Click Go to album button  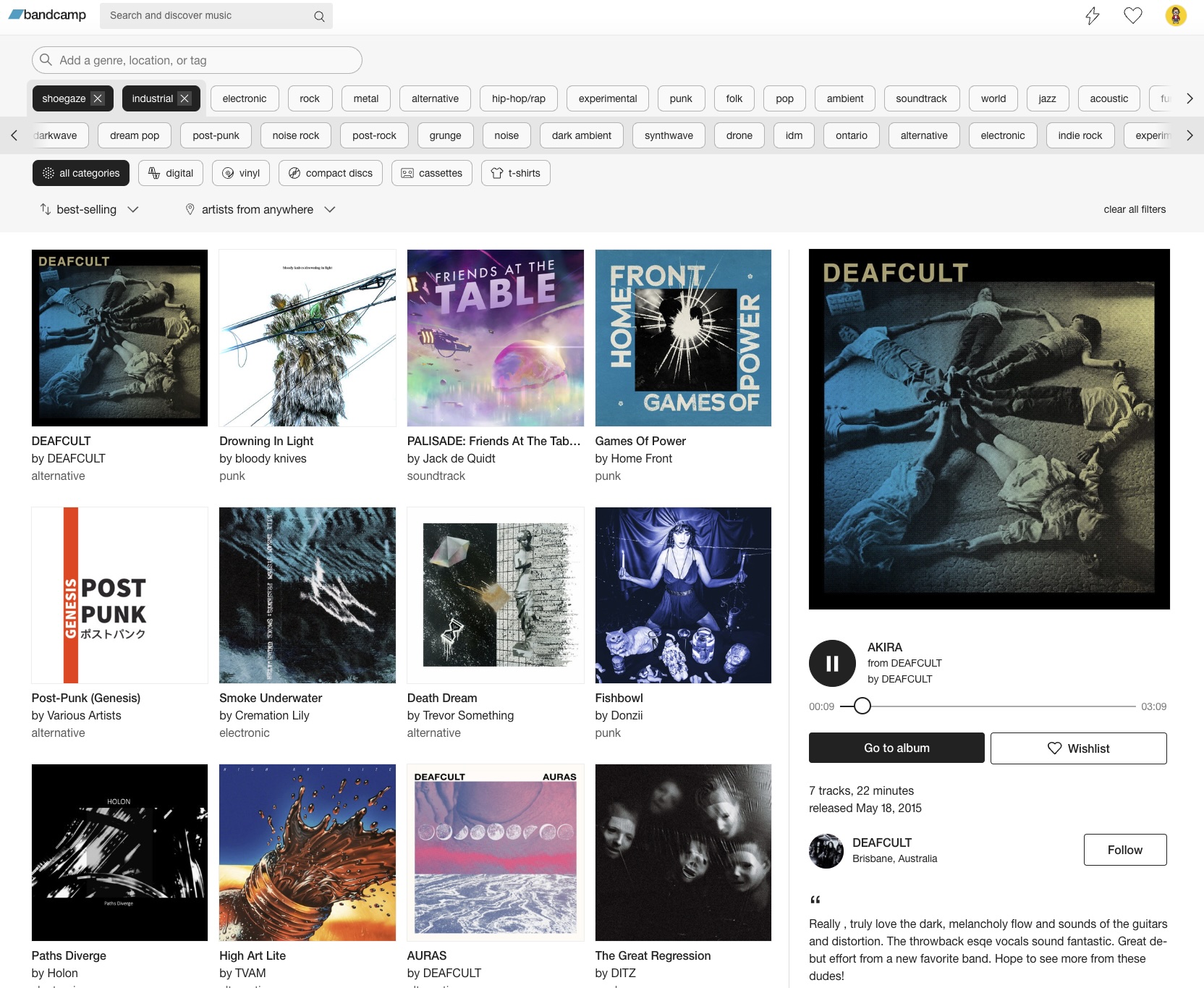896,748
